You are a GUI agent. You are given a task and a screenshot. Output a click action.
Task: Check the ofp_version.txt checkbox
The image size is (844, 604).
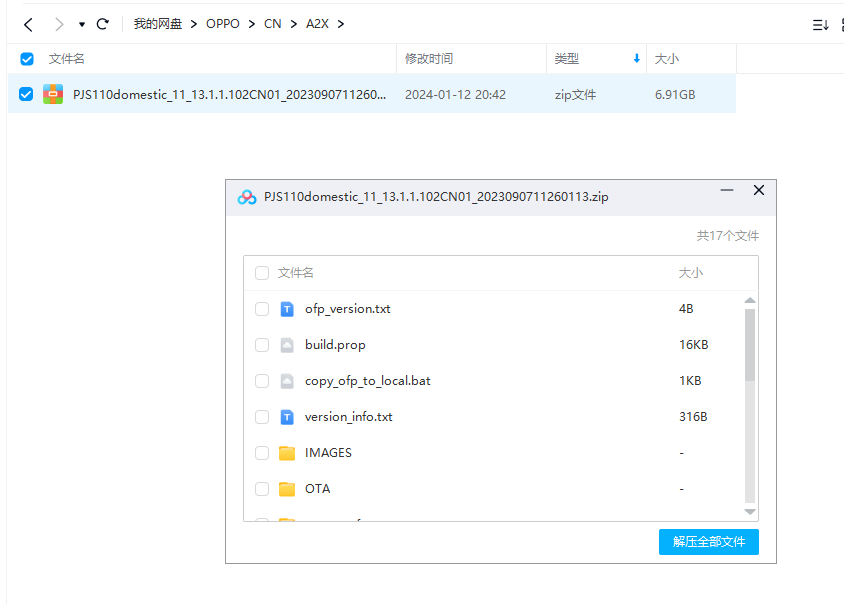[262, 309]
